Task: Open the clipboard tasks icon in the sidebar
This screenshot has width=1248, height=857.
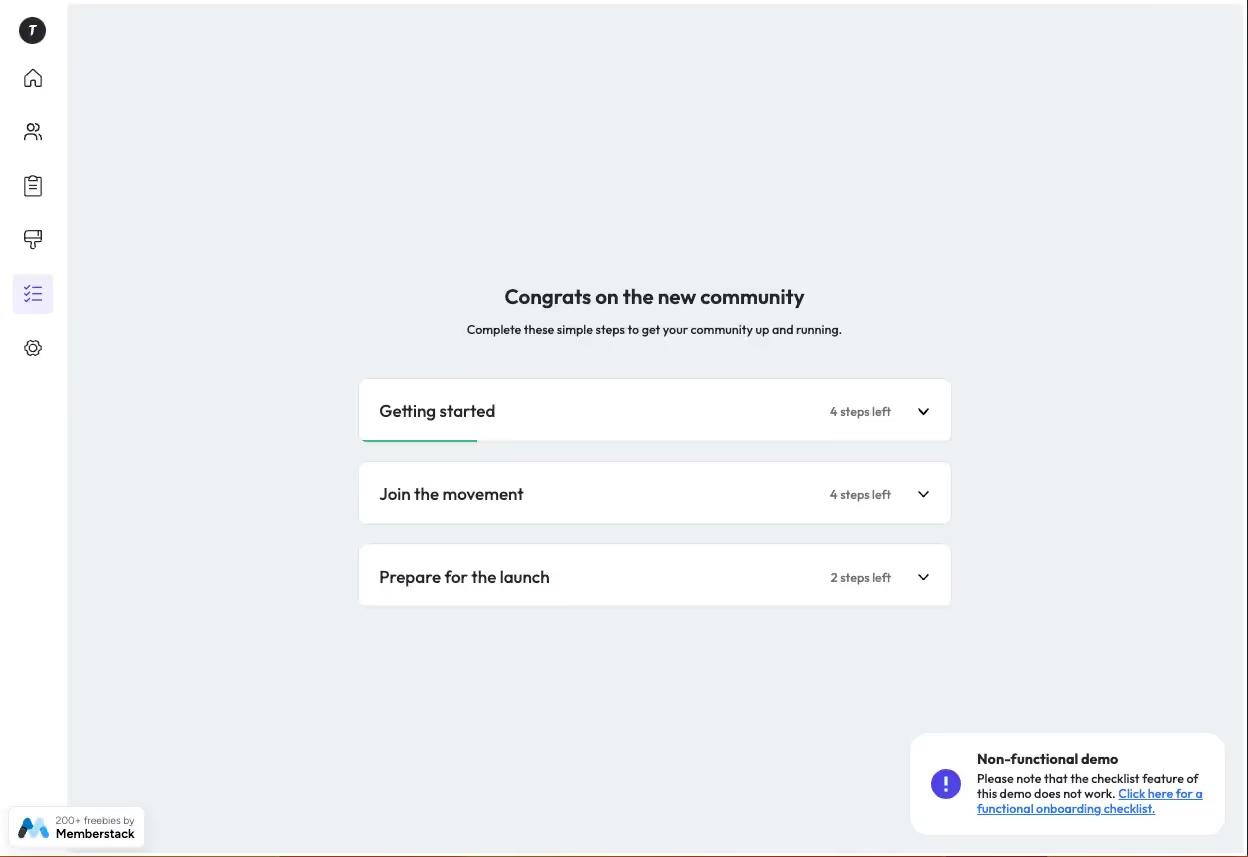Action: [x=32, y=185]
